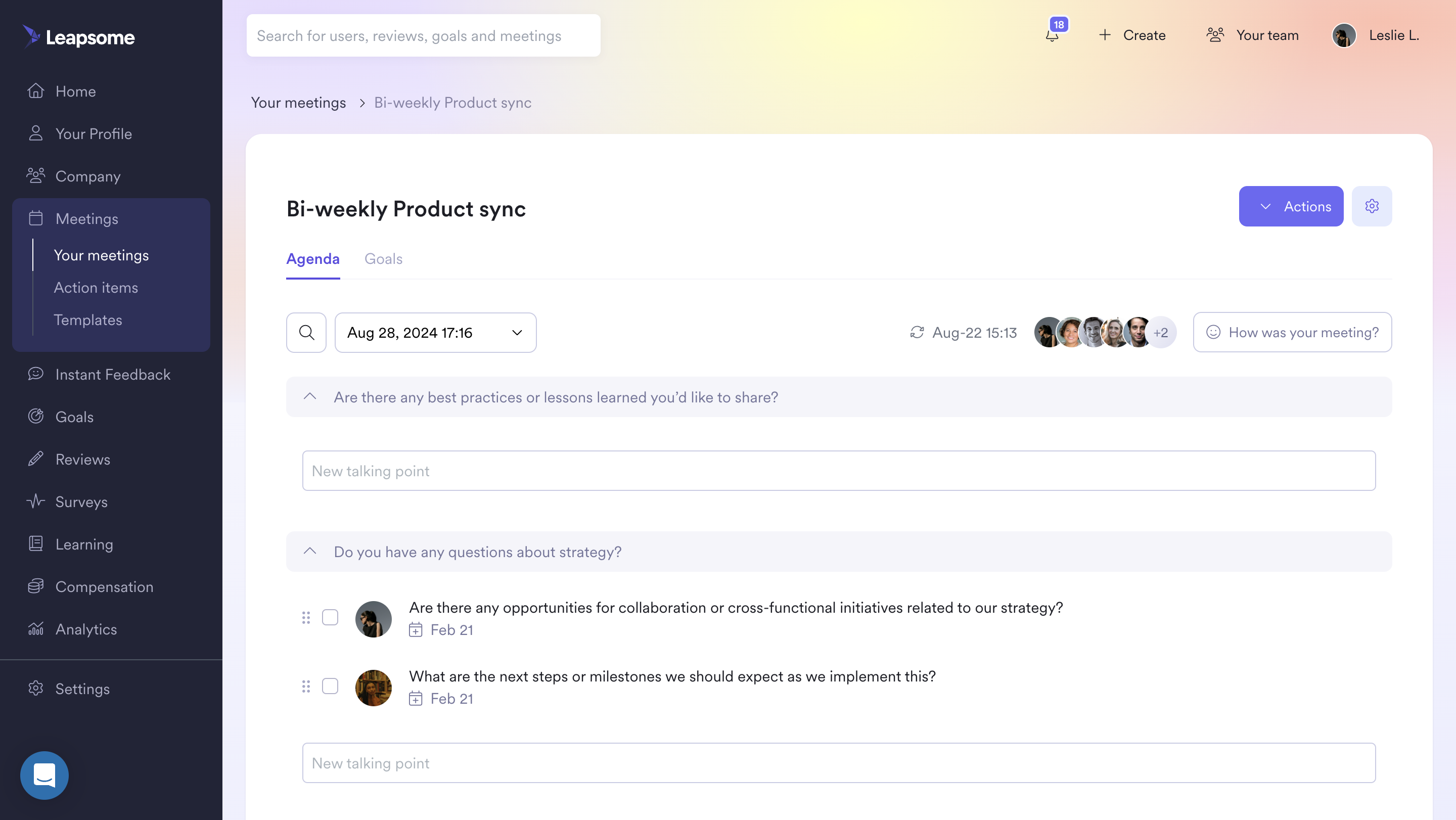Click calendar icon under next steps talking point
Viewport: 1456px width, 820px height.
(x=416, y=699)
